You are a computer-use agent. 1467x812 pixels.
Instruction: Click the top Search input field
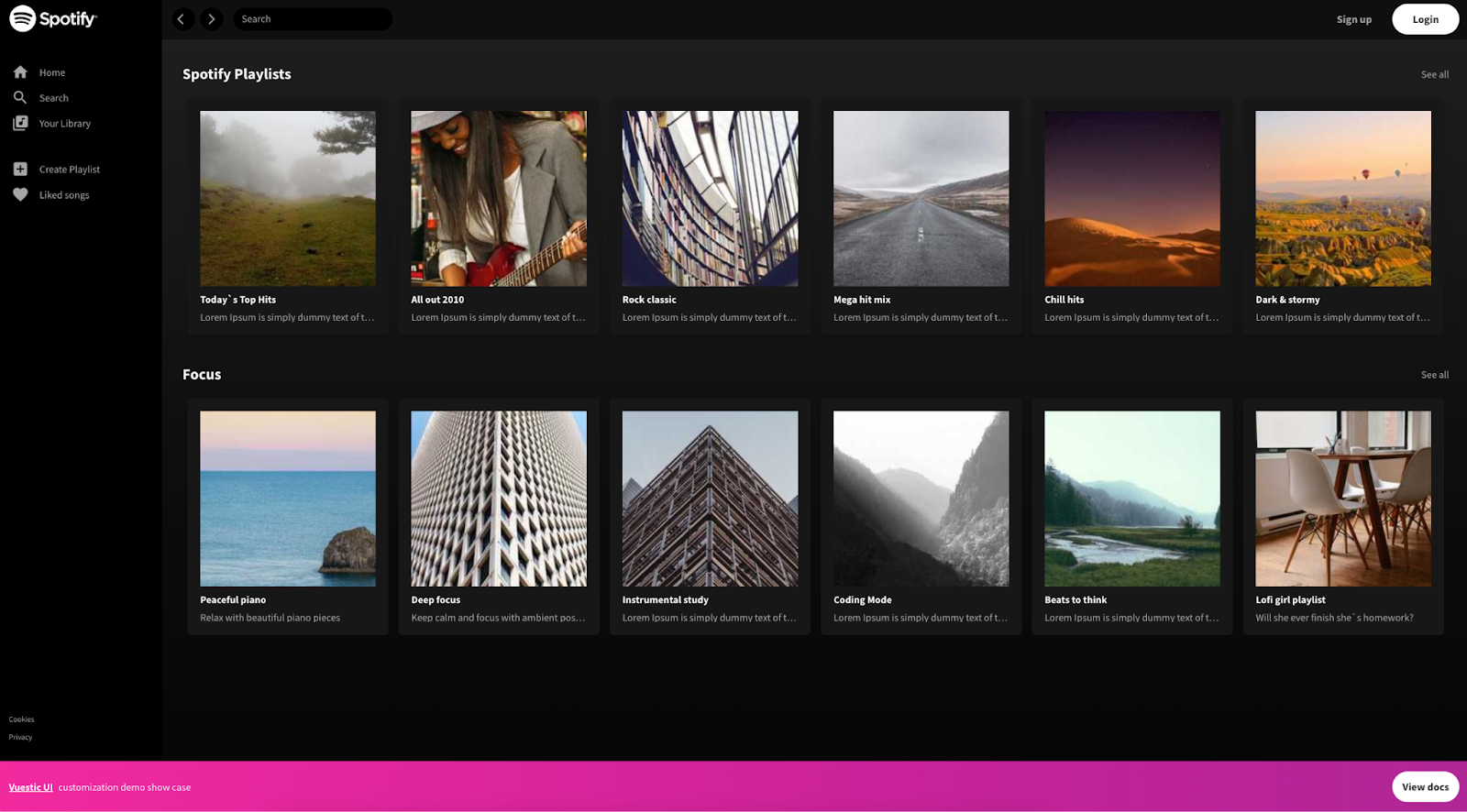313,19
